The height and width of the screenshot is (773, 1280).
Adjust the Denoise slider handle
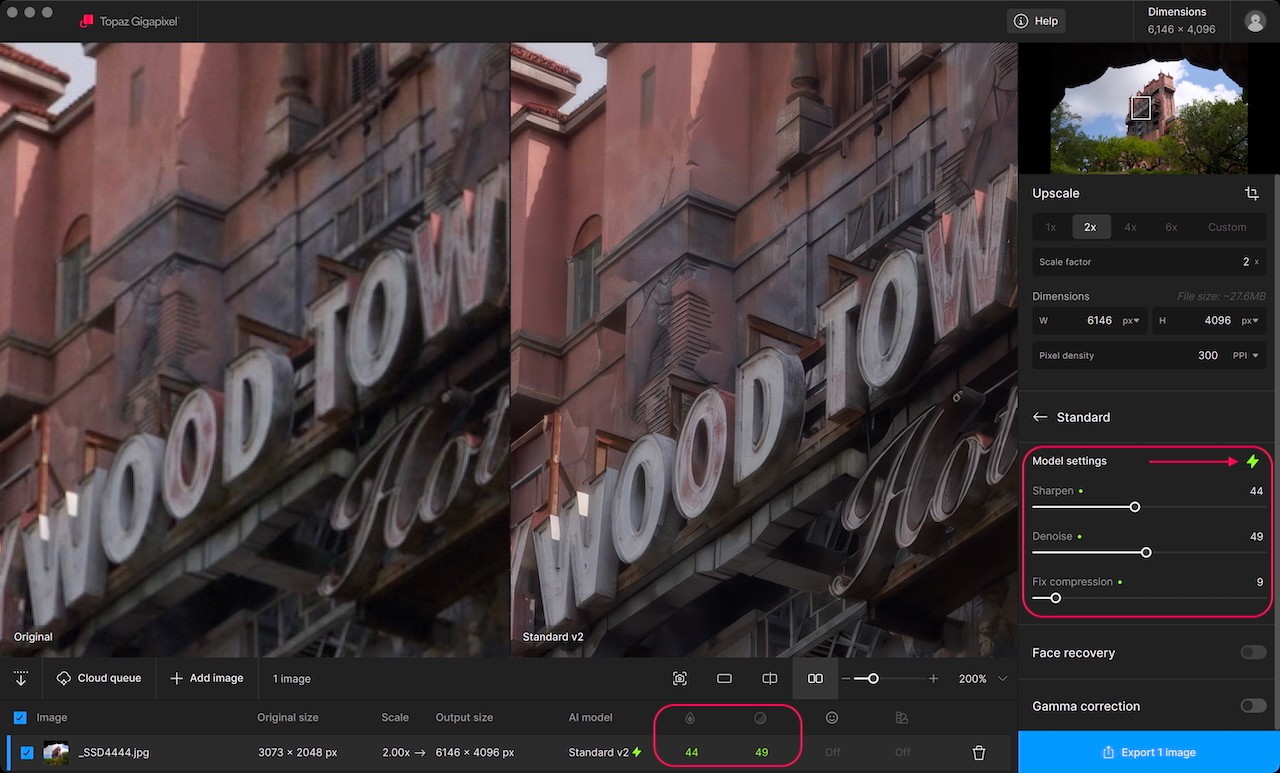(1146, 552)
